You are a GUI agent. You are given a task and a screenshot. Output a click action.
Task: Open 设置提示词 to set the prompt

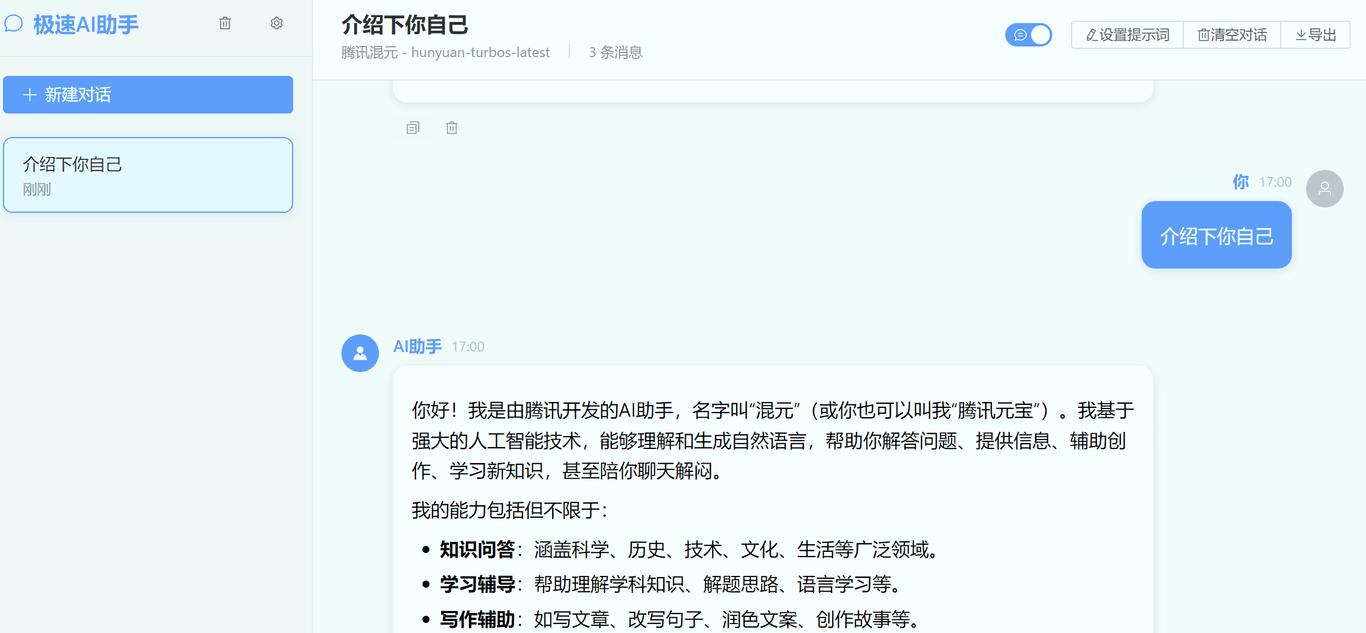tap(1127, 35)
